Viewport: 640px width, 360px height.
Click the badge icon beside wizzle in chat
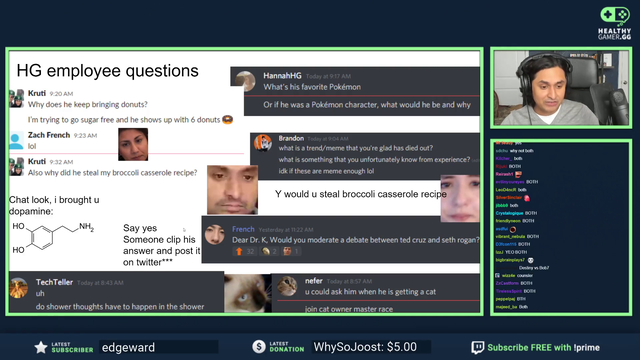point(497,276)
